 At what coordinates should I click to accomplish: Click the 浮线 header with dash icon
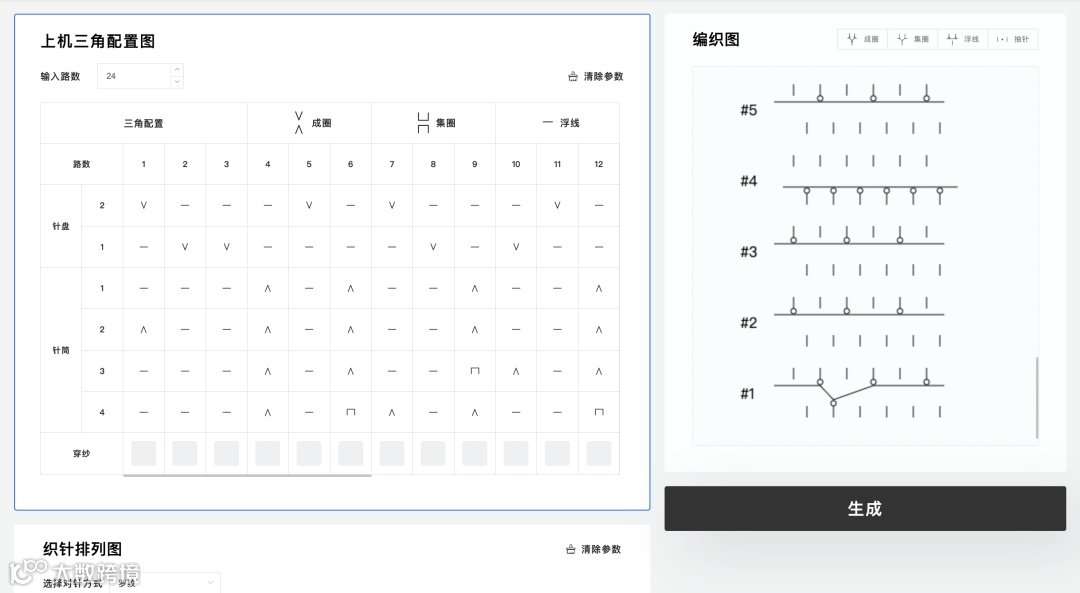tap(557, 123)
